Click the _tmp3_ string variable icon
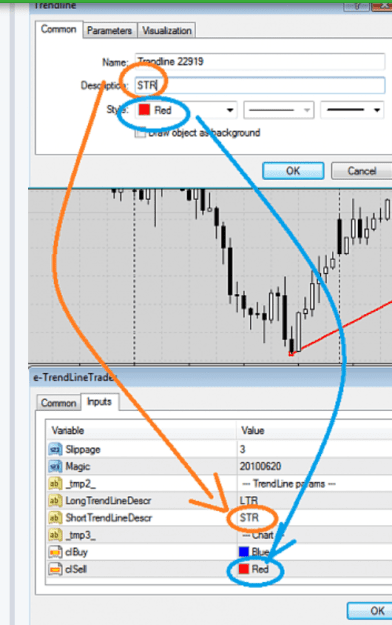 55,535
